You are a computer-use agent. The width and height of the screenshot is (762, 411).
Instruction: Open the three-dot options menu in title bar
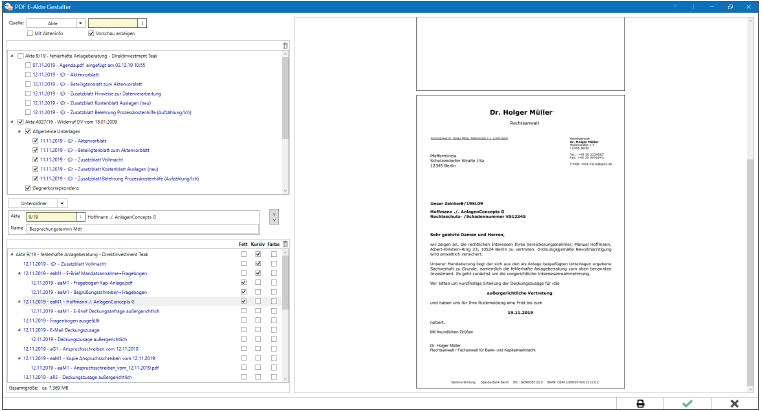pyautogui.click(x=693, y=7)
